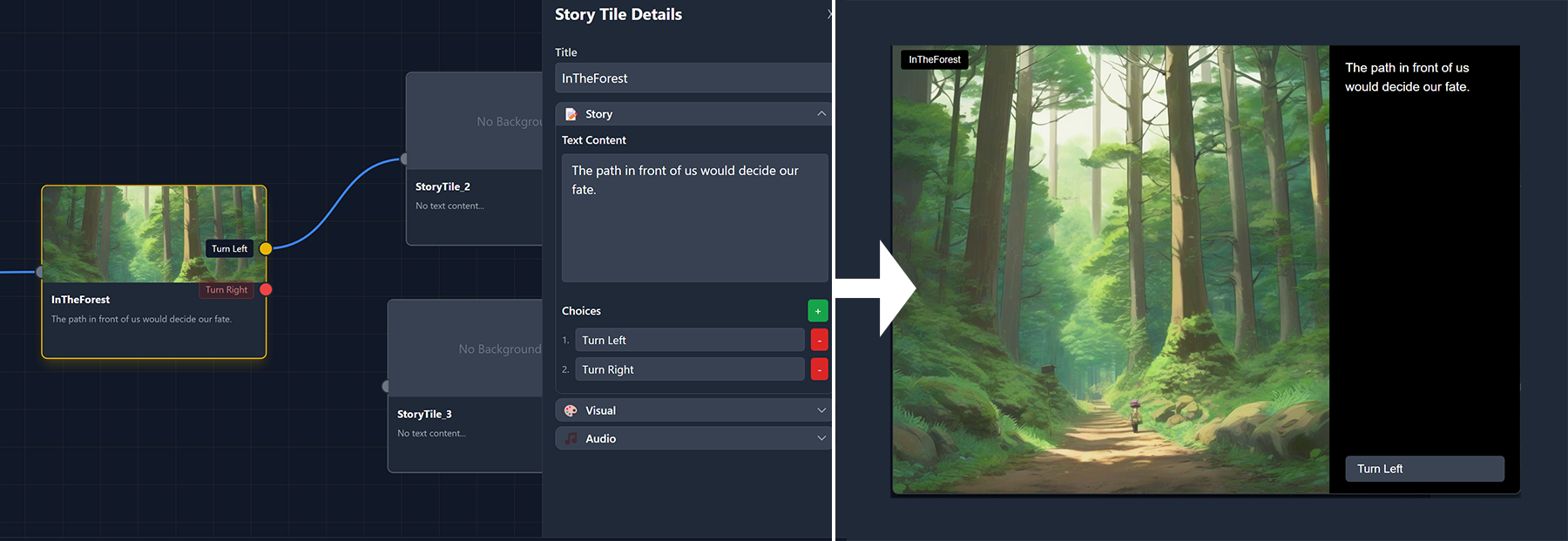Select the StoryTile_2 node

point(474,196)
